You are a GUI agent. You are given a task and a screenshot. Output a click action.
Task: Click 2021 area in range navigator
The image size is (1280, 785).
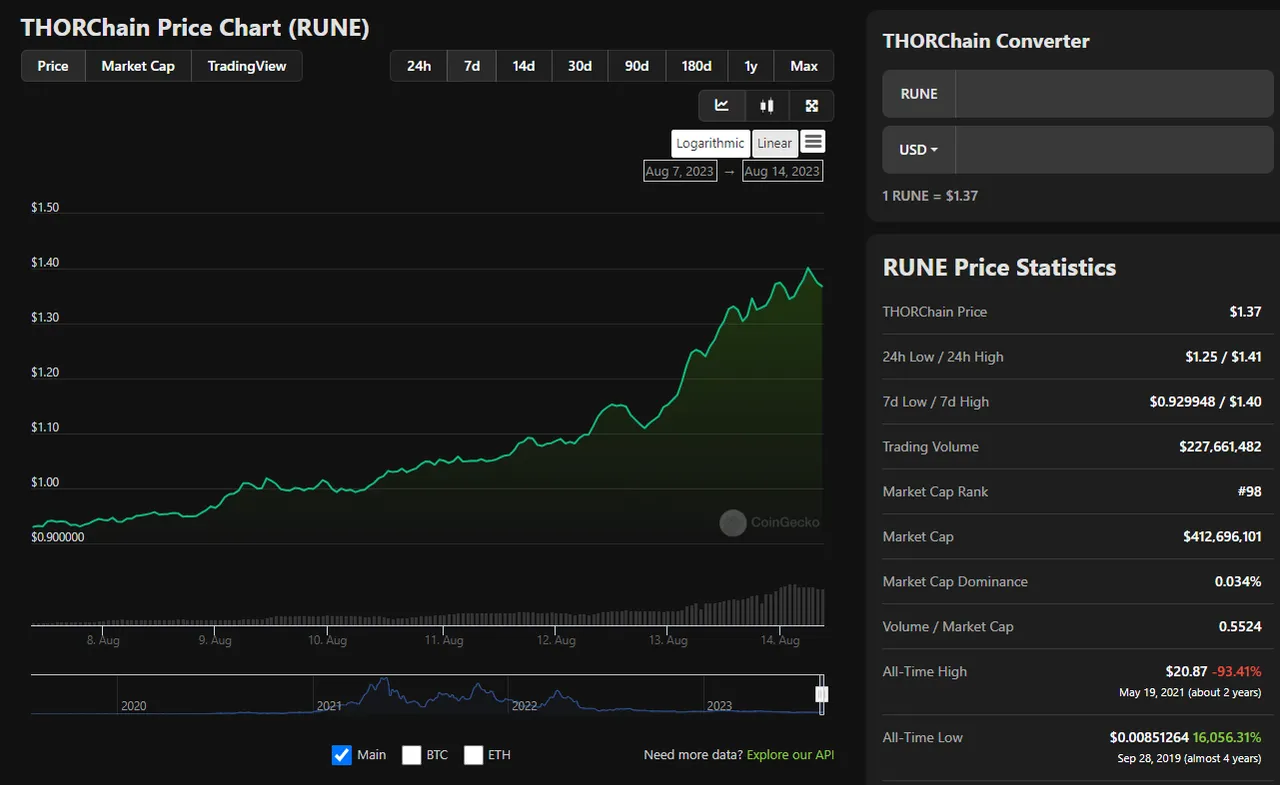[329, 705]
